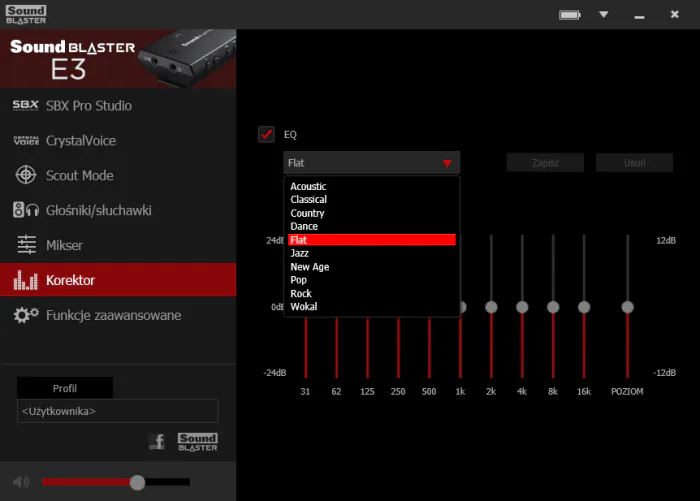Click the POZIOM label
Image resolution: width=700 pixels, height=501 pixels.
tap(627, 392)
